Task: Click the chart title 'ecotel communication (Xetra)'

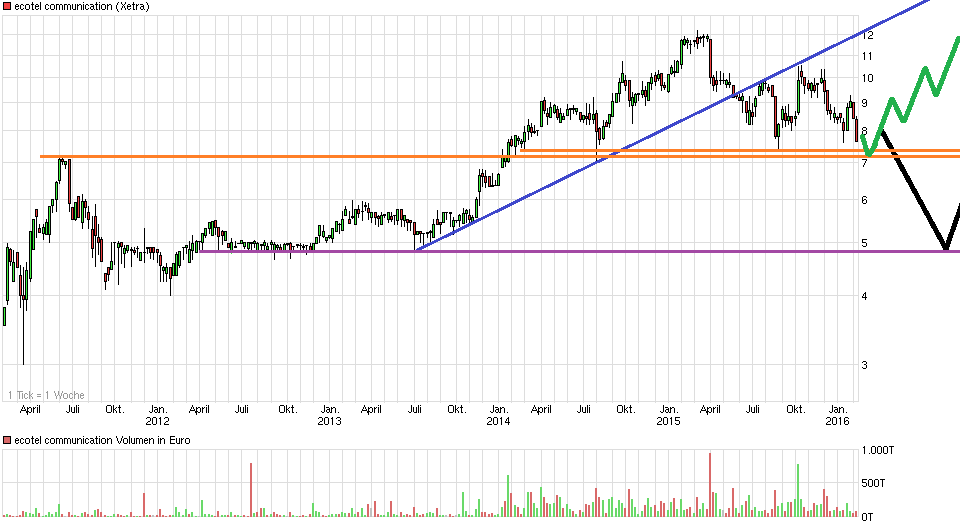Action: tap(81, 7)
